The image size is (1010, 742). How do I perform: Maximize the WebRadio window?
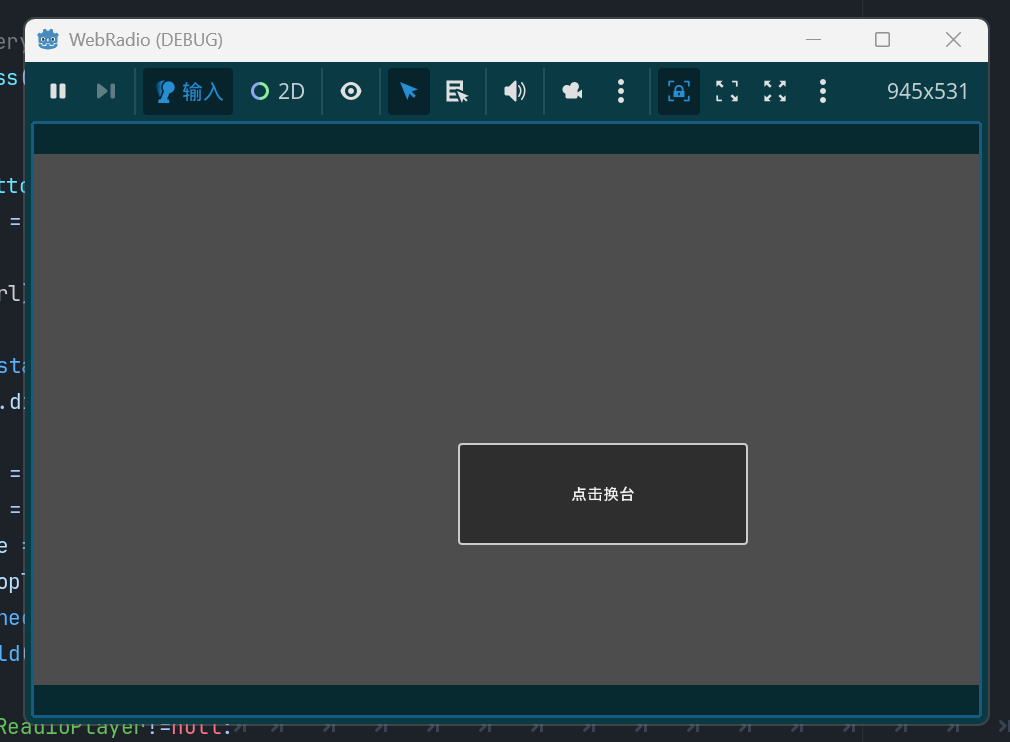[882, 40]
